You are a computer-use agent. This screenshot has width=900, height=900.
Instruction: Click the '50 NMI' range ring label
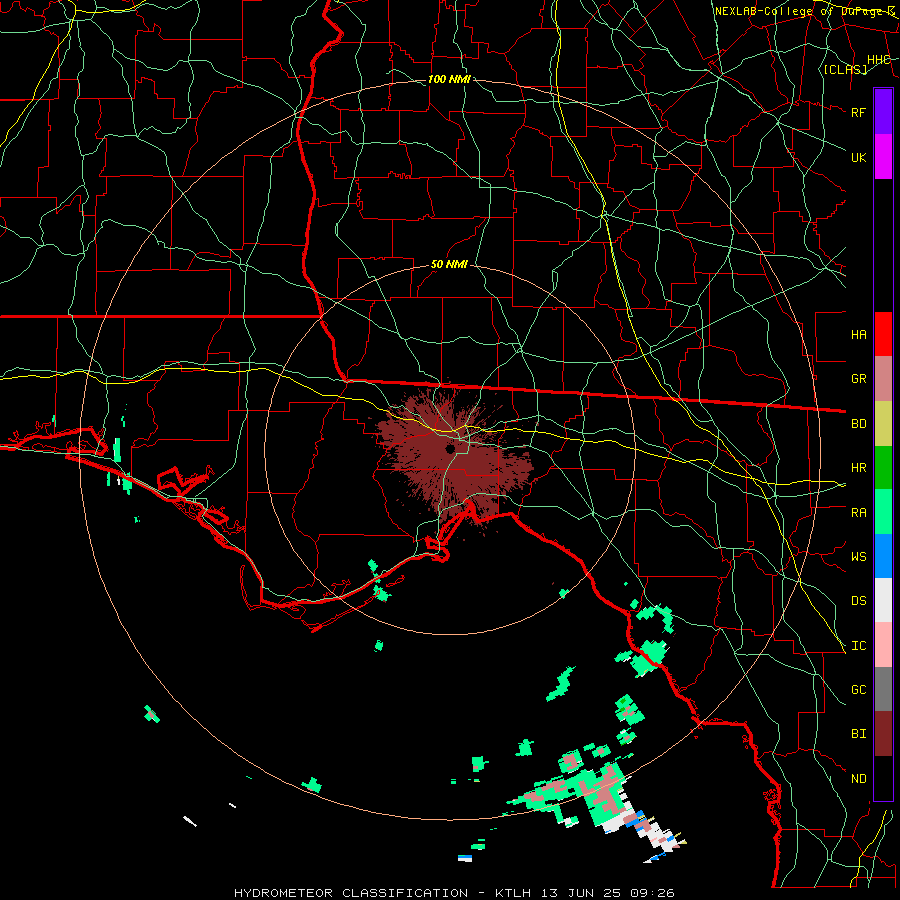[449, 264]
